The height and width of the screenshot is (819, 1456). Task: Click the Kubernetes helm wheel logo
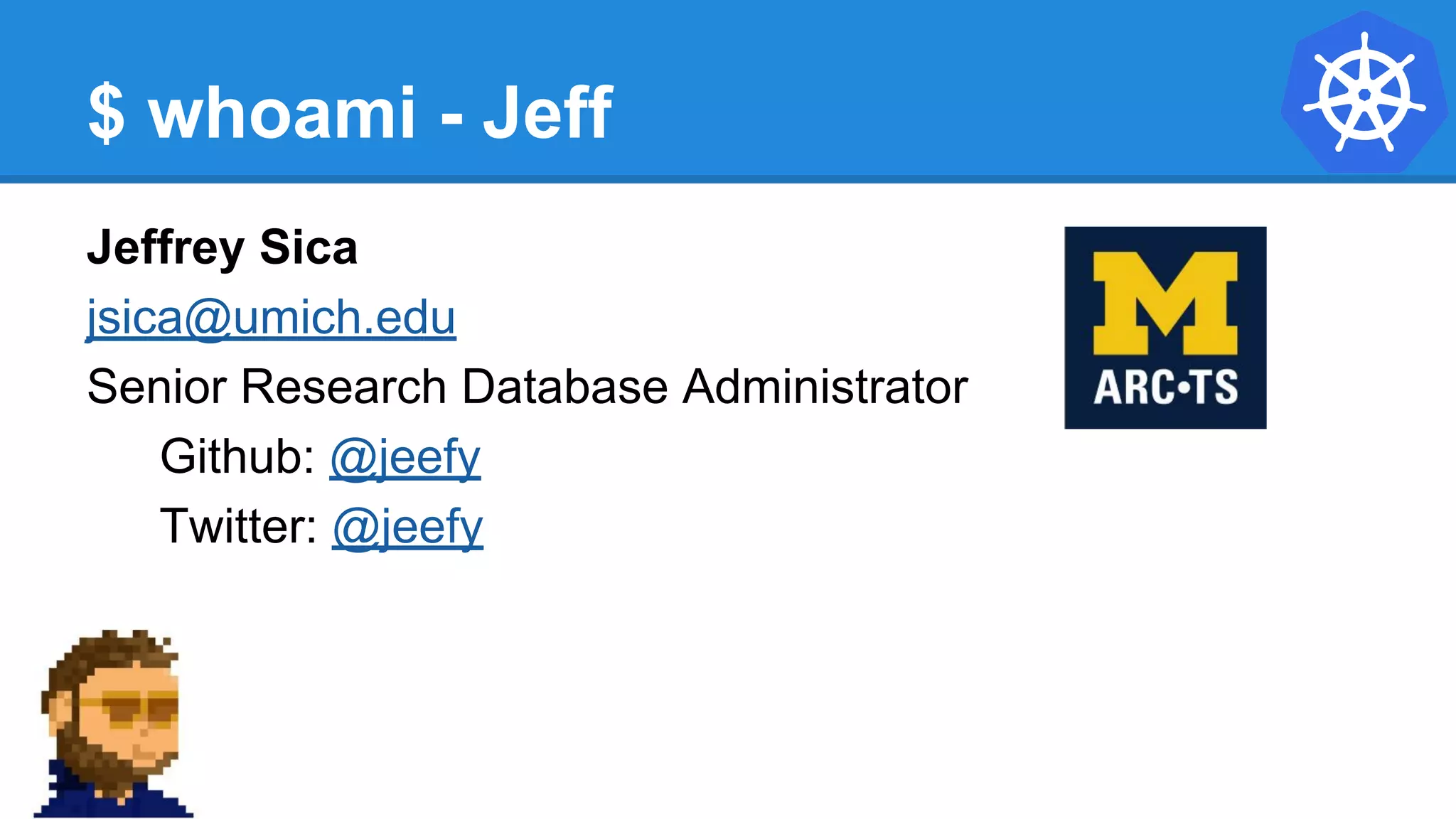(1364, 92)
